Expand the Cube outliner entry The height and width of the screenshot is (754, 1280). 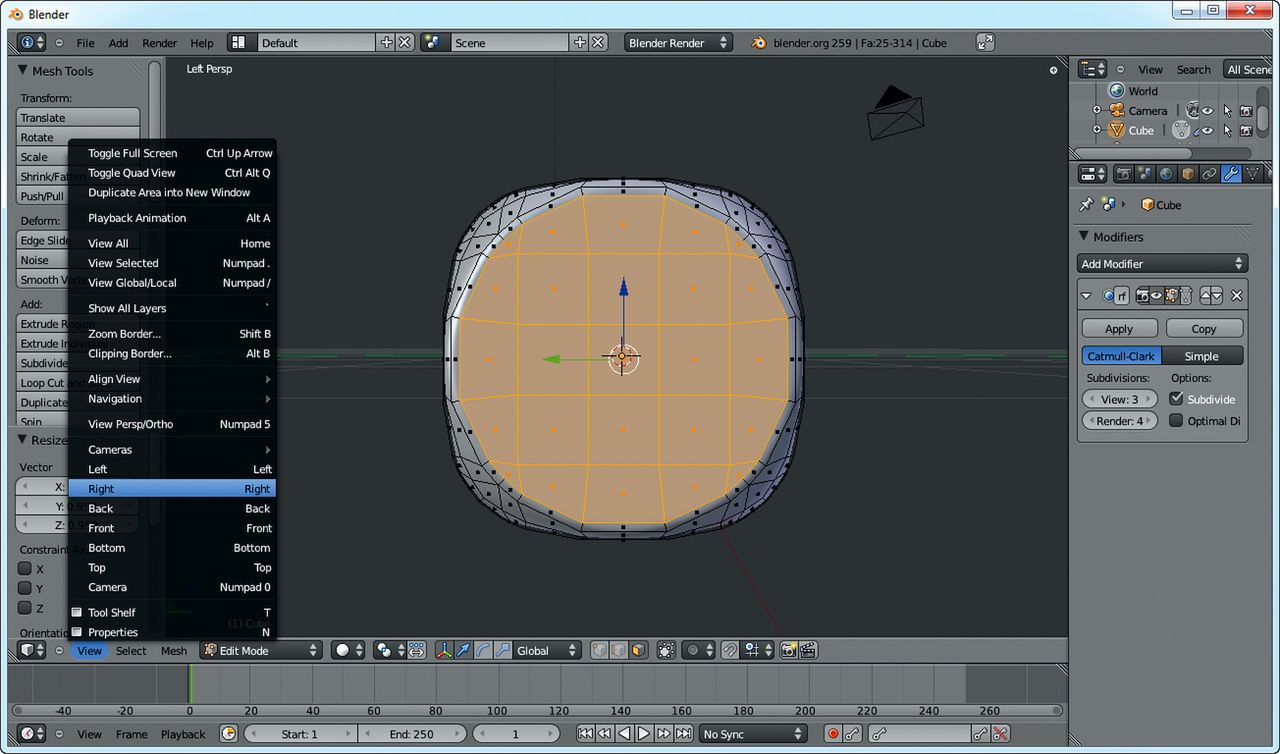tap(1096, 130)
